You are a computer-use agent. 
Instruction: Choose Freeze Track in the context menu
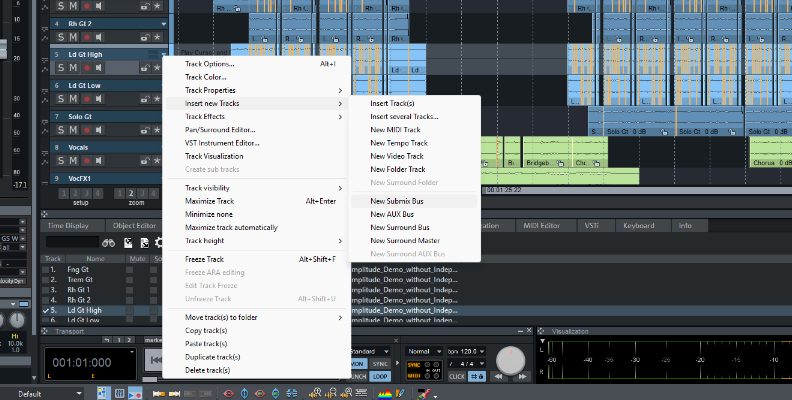pos(204,259)
